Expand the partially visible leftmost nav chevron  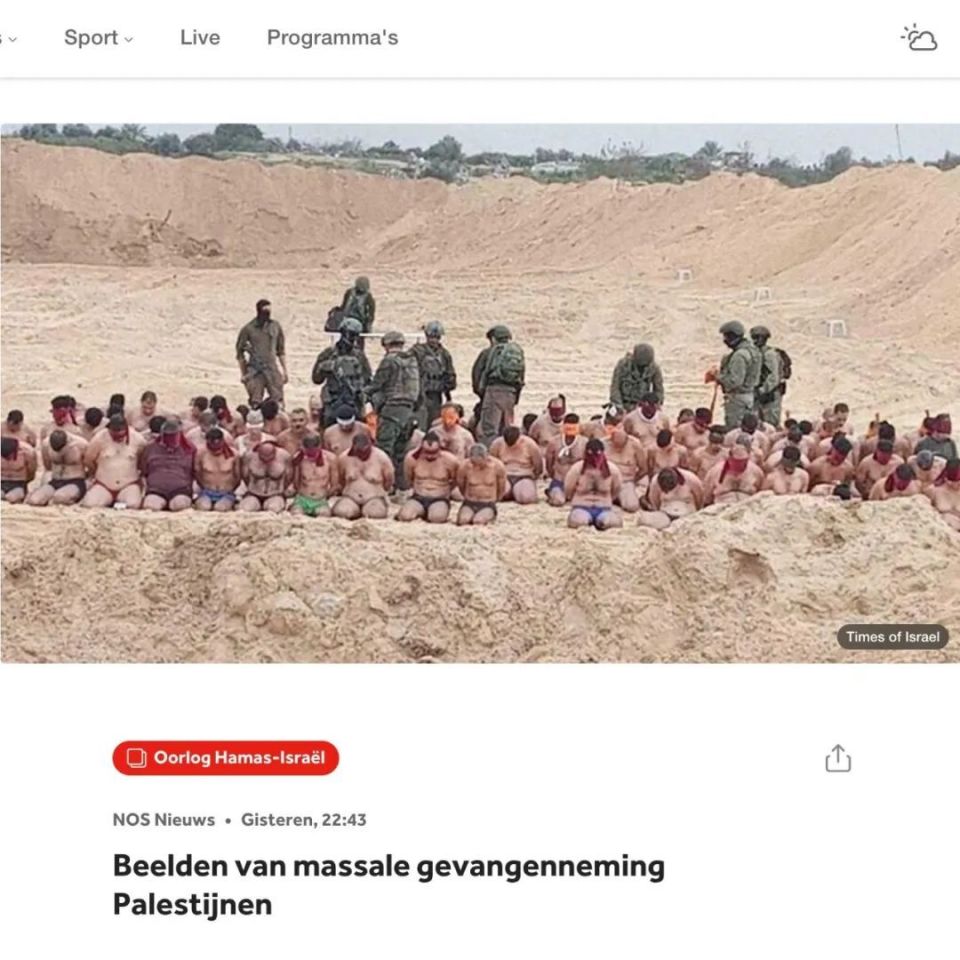(x=12, y=39)
